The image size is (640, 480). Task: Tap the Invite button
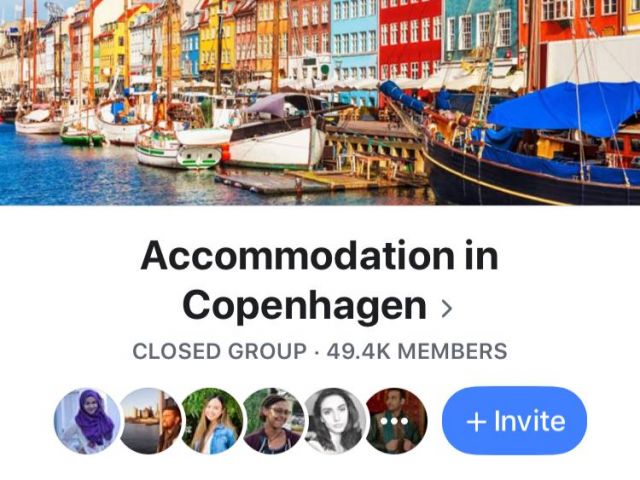[x=514, y=420]
